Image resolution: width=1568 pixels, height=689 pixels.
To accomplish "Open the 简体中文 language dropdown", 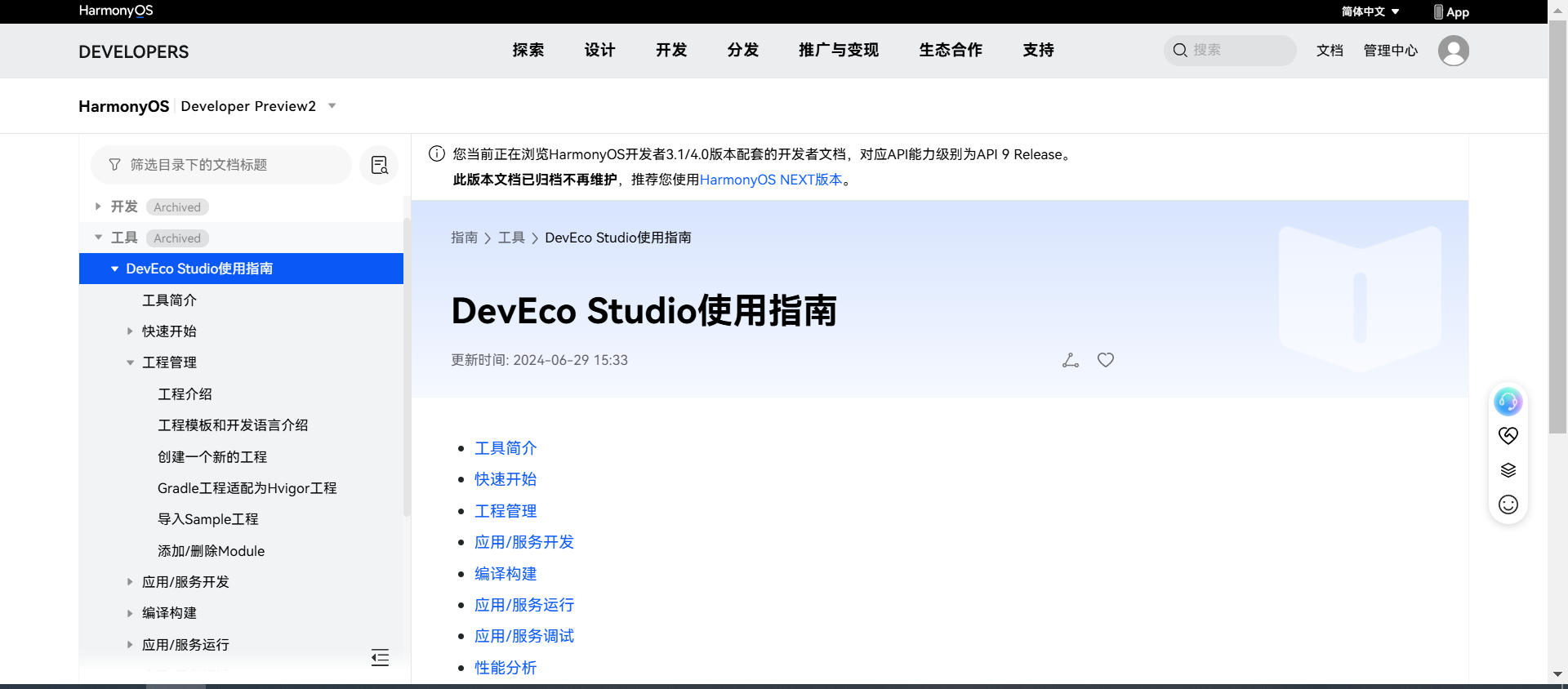I will [x=1370, y=11].
